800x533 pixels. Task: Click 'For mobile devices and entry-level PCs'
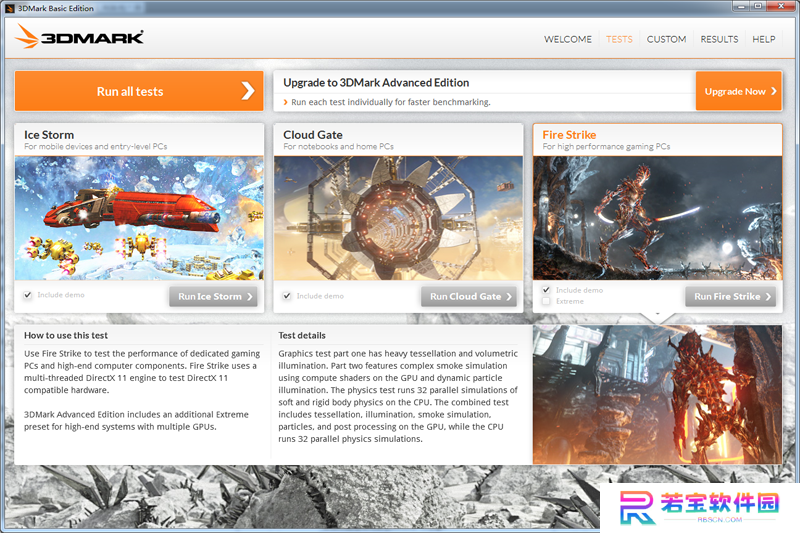tap(95, 146)
